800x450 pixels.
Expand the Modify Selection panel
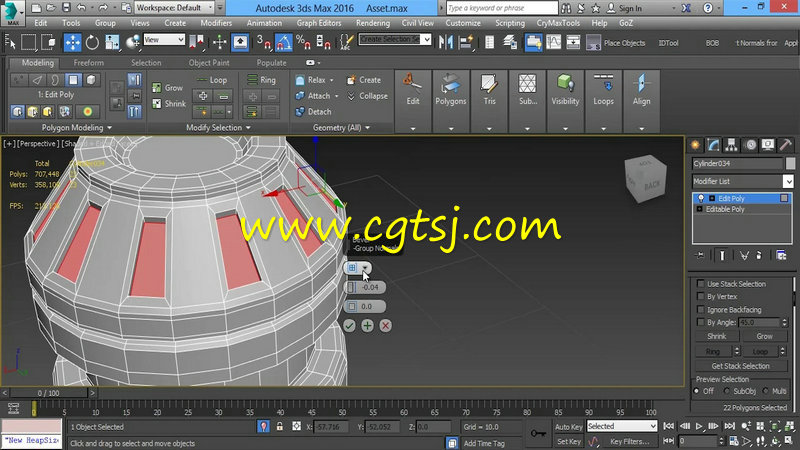click(x=218, y=128)
